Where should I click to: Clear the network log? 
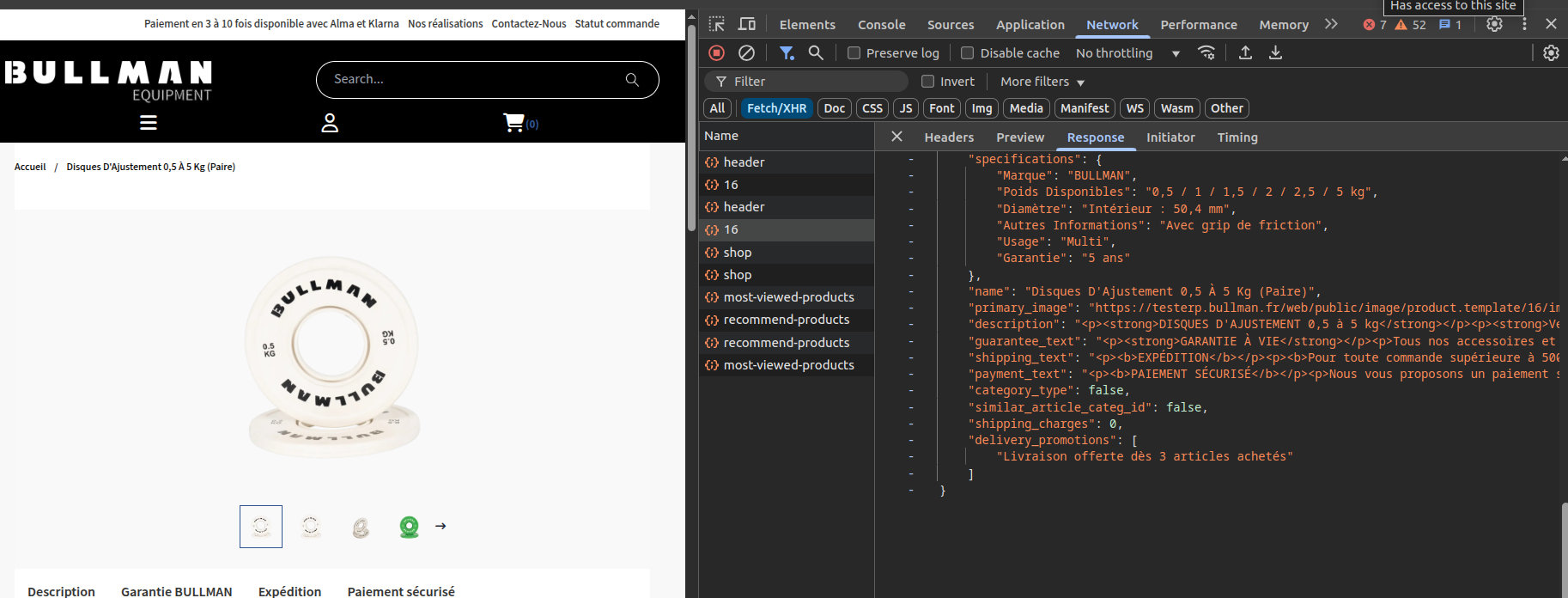point(746,53)
